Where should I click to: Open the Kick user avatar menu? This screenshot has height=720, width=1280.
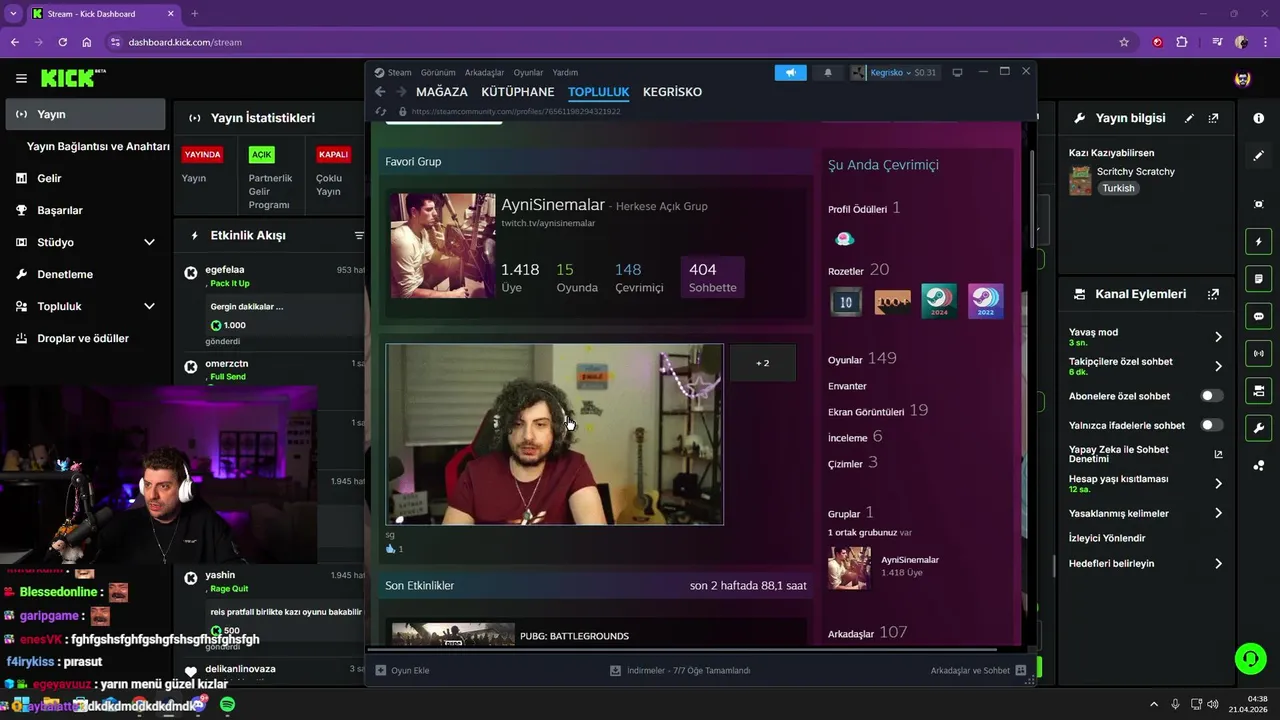point(1242,79)
